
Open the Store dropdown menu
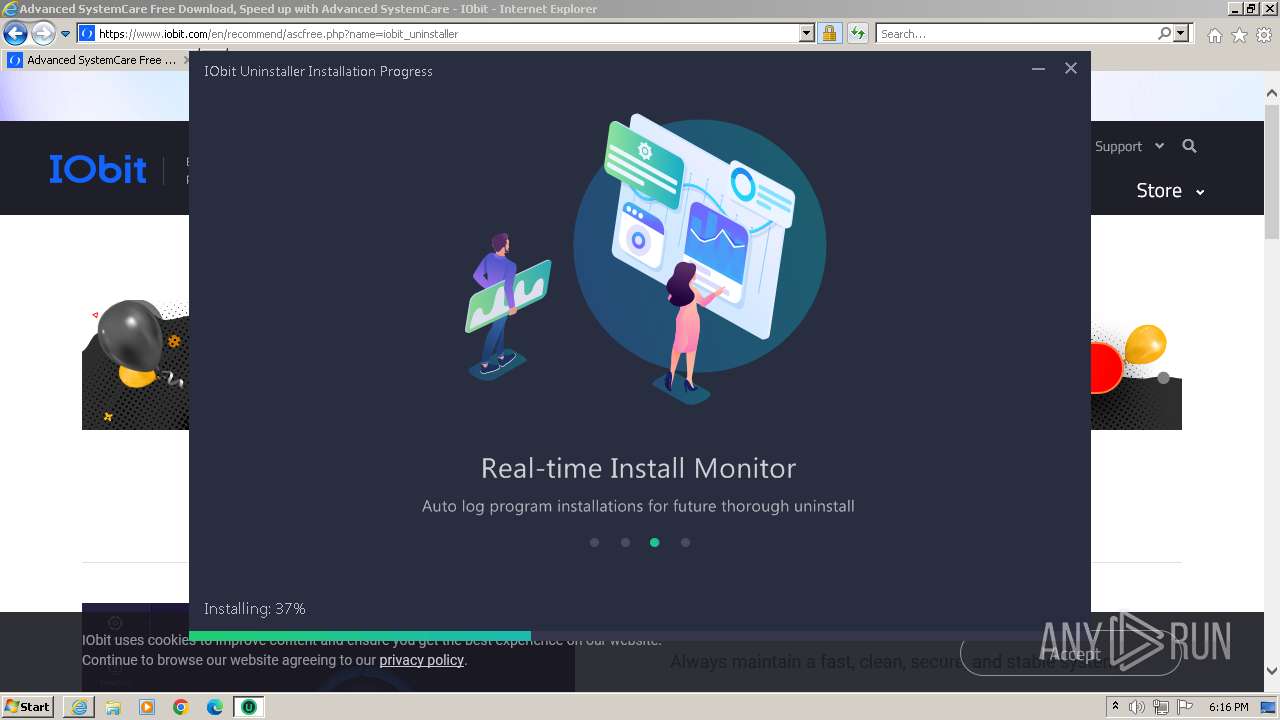pos(1170,190)
